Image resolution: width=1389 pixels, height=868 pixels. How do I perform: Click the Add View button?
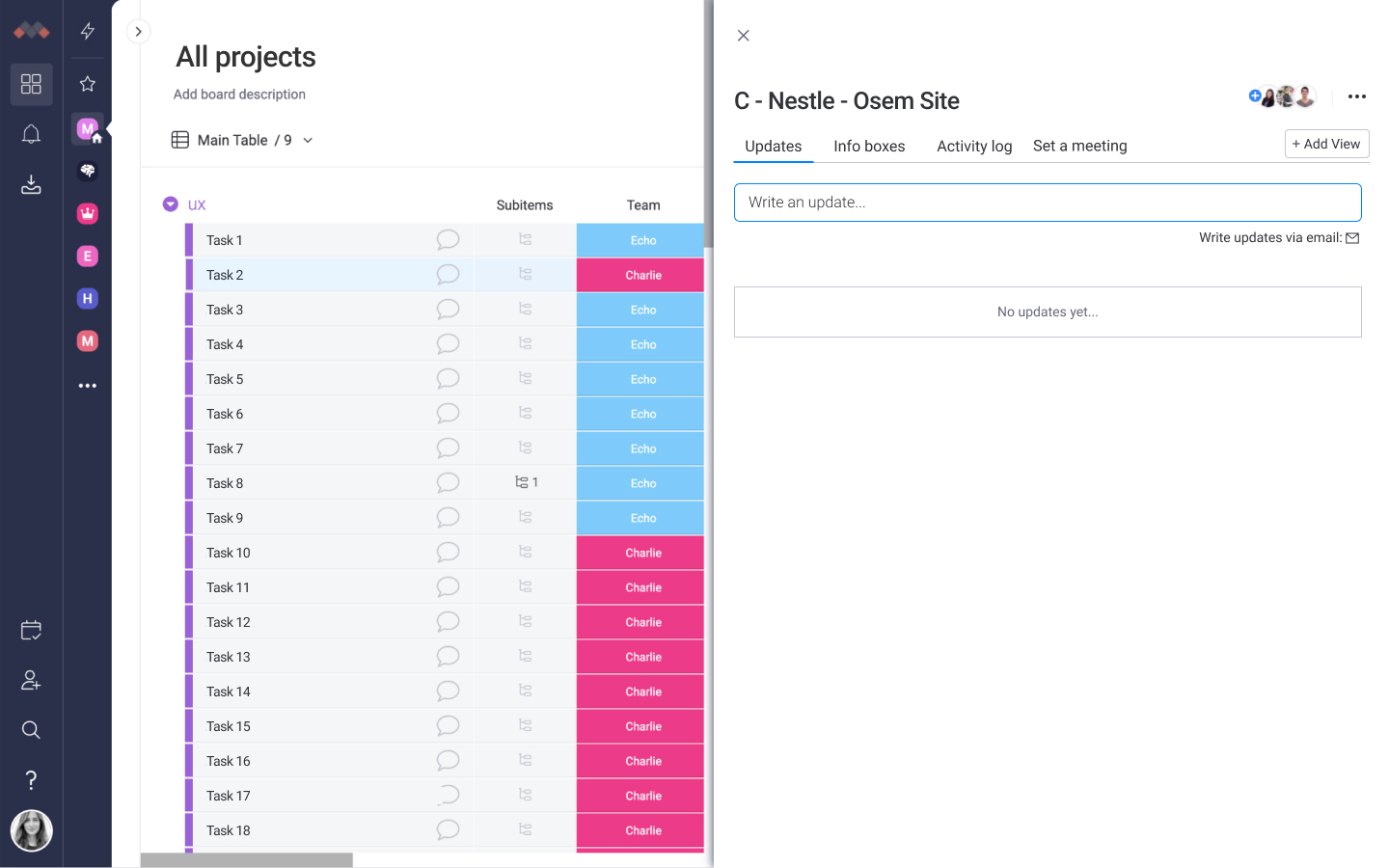(1326, 144)
